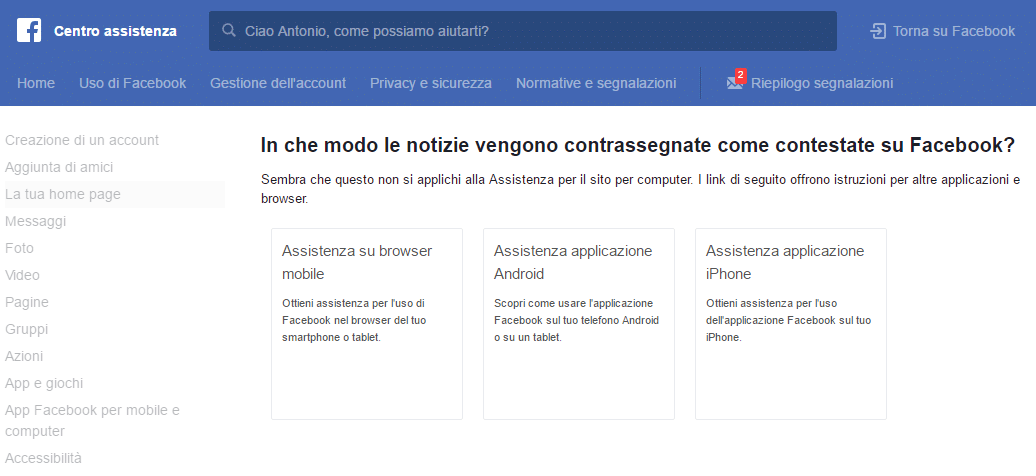Viewport: 1036px width, 476px height.
Task: Select Aggiunta di amici in sidebar
Action: click(59, 167)
